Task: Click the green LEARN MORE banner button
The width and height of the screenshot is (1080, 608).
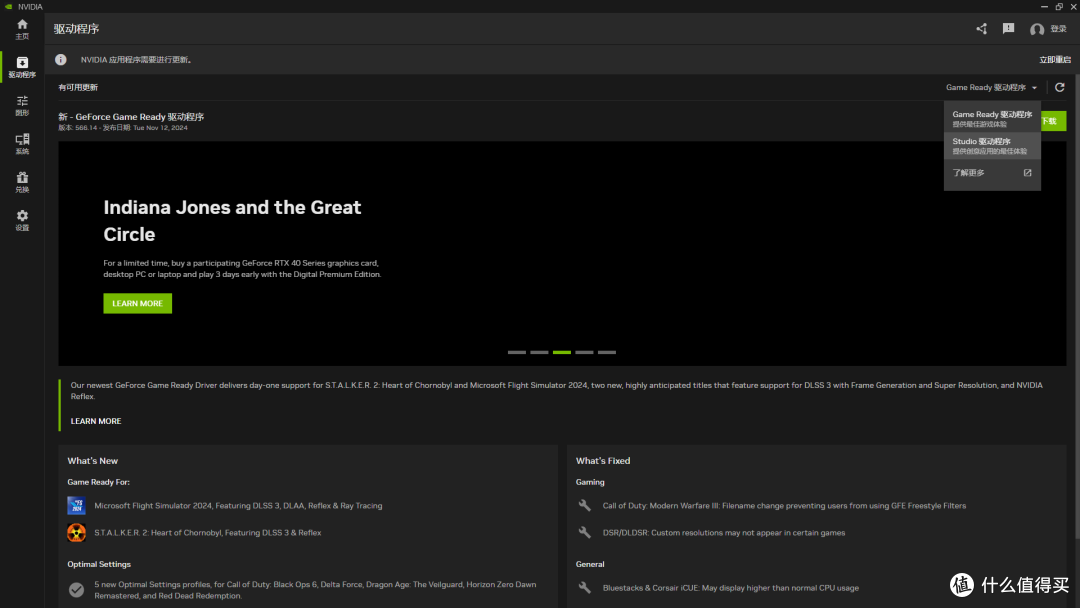Action: pos(138,303)
